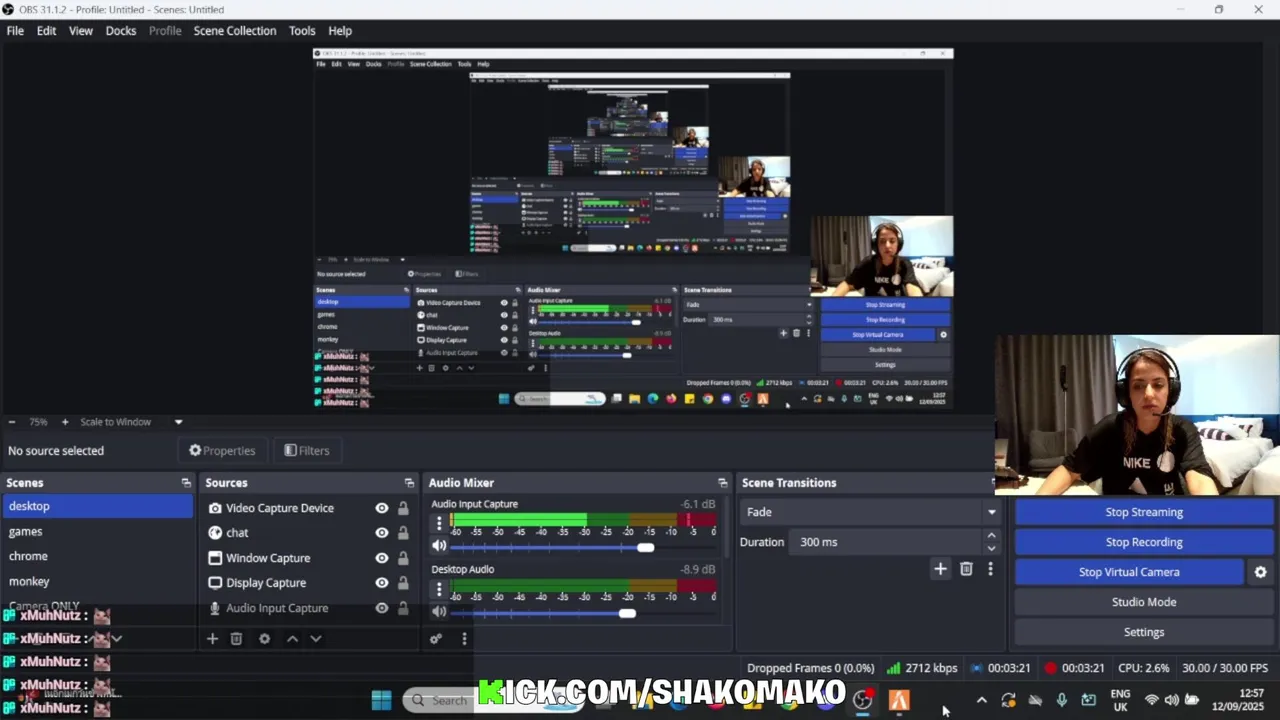Open the Edit menu
The image size is (1280, 720).
click(x=46, y=31)
